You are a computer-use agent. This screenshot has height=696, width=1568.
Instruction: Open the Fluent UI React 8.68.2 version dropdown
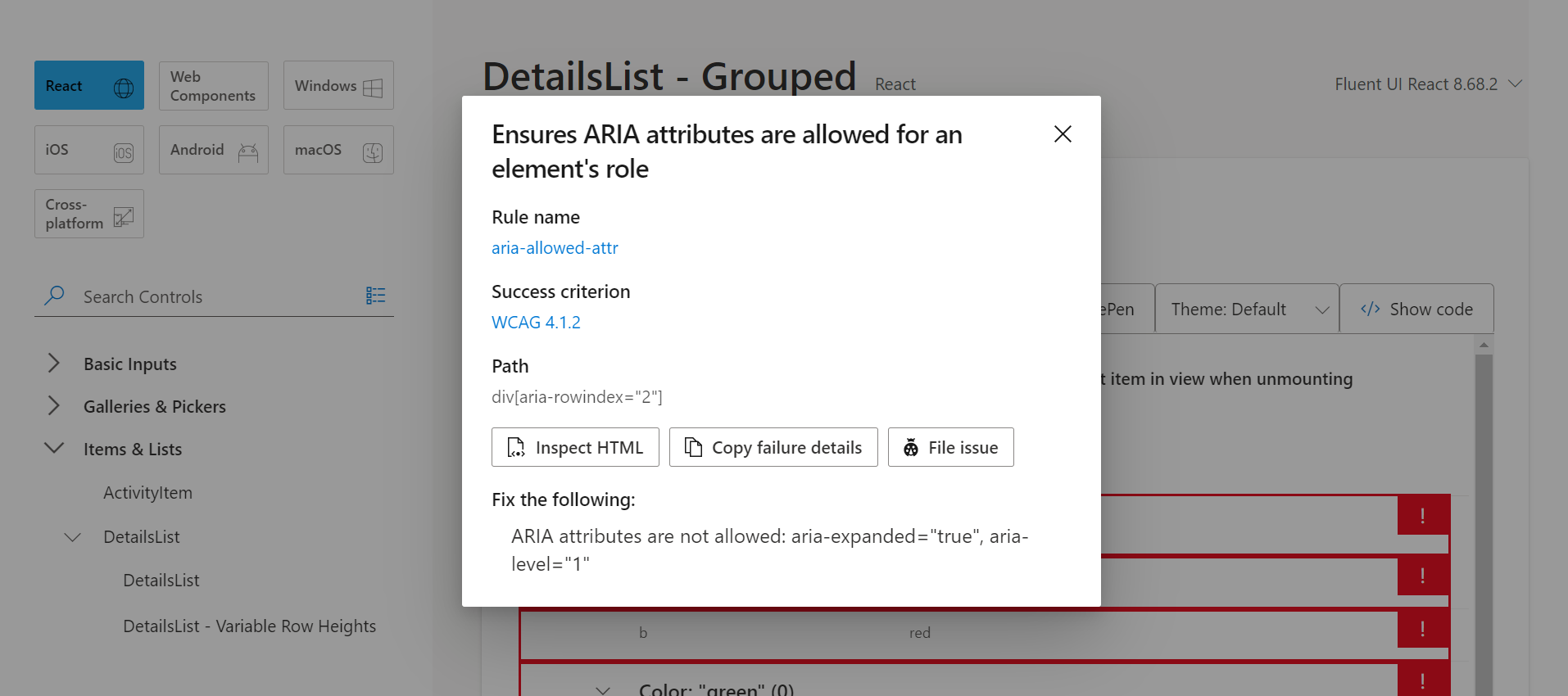click(1428, 84)
